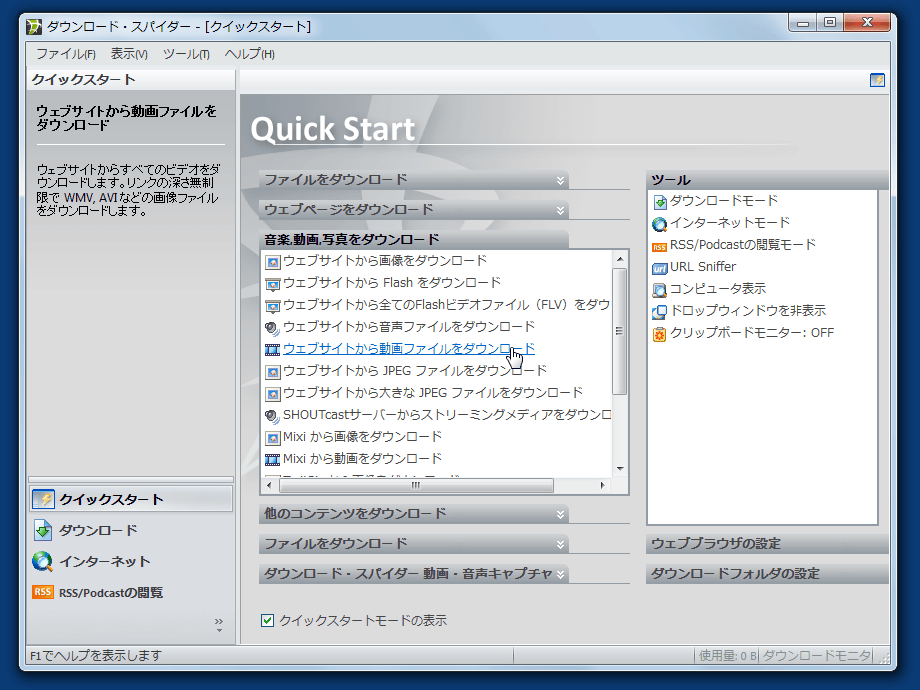Open the ツール(T) menu
Viewport: 920px width, 690px height.
[186, 54]
